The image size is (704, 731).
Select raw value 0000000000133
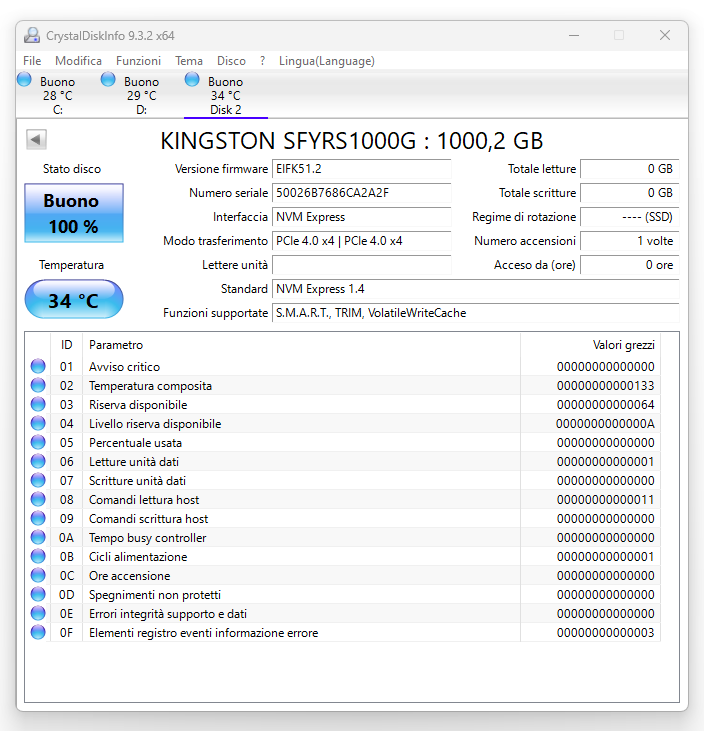[x=605, y=386]
